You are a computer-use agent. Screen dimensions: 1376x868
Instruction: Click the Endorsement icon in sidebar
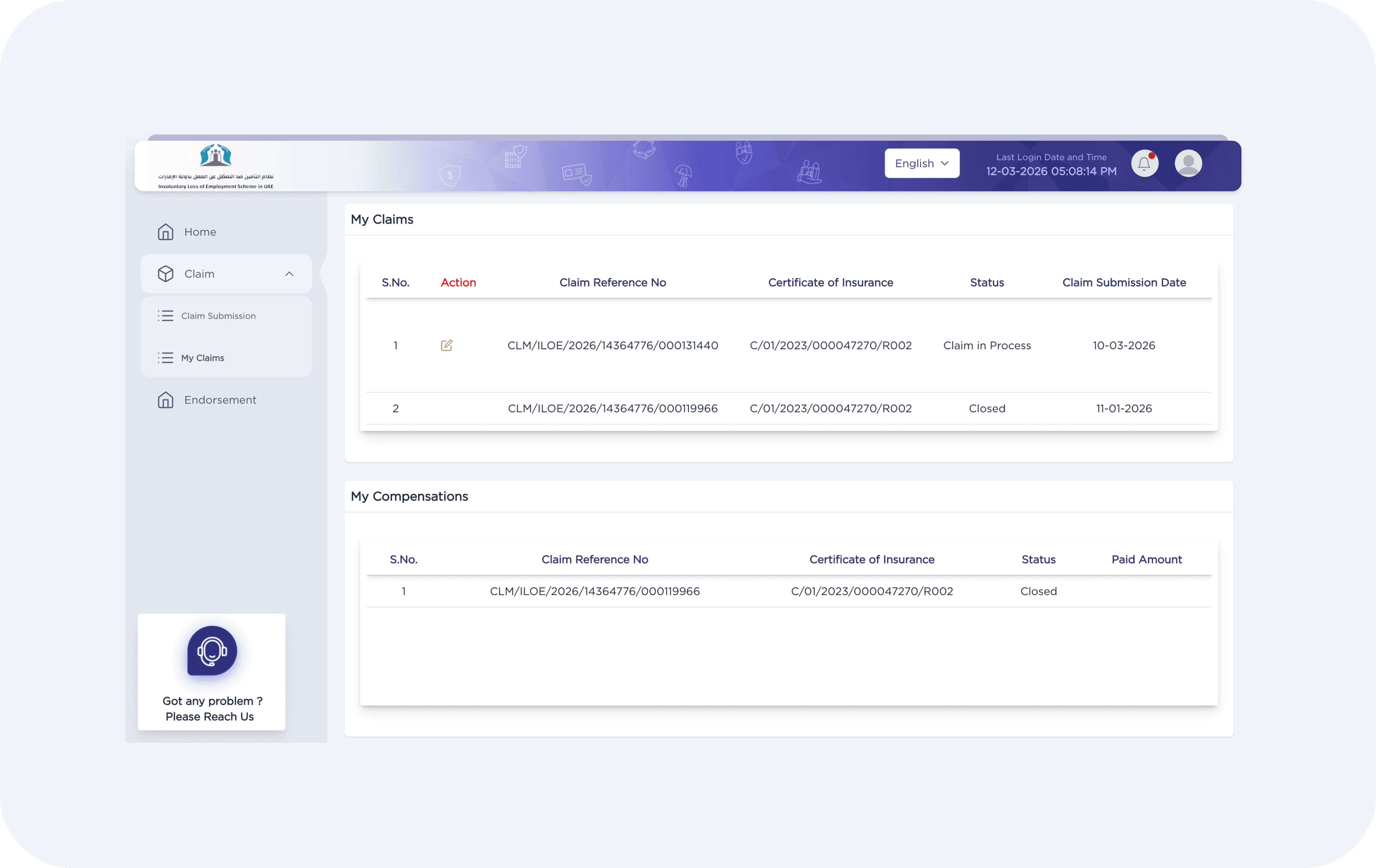(x=166, y=400)
